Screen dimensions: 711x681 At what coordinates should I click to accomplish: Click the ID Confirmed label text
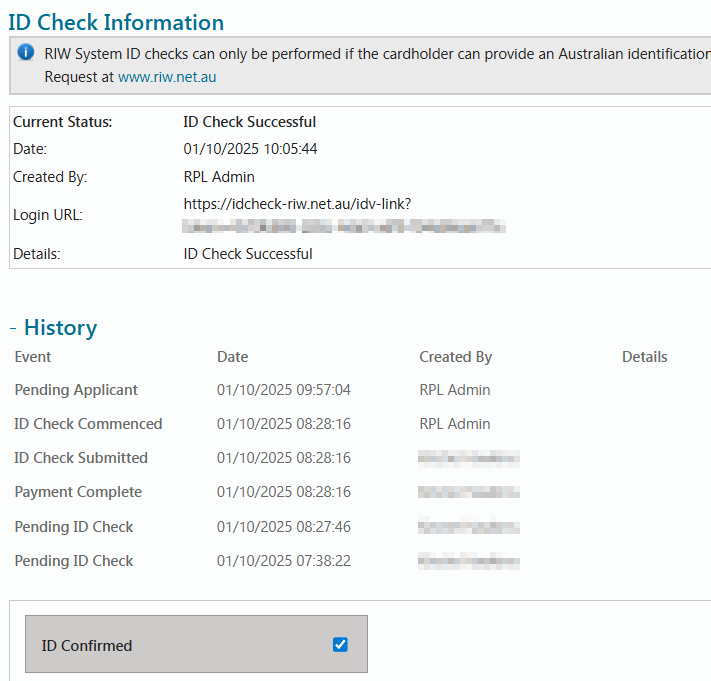click(87, 646)
